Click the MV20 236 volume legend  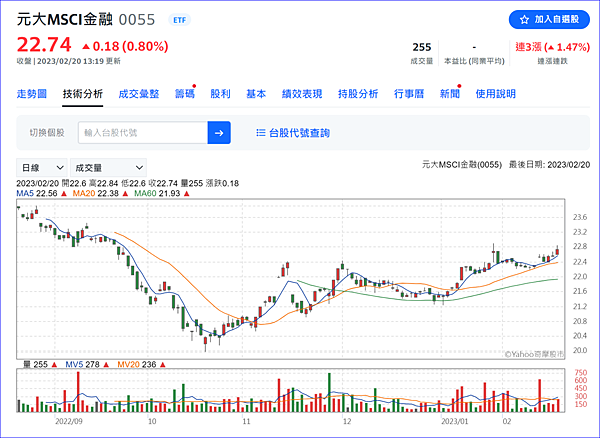click(141, 365)
